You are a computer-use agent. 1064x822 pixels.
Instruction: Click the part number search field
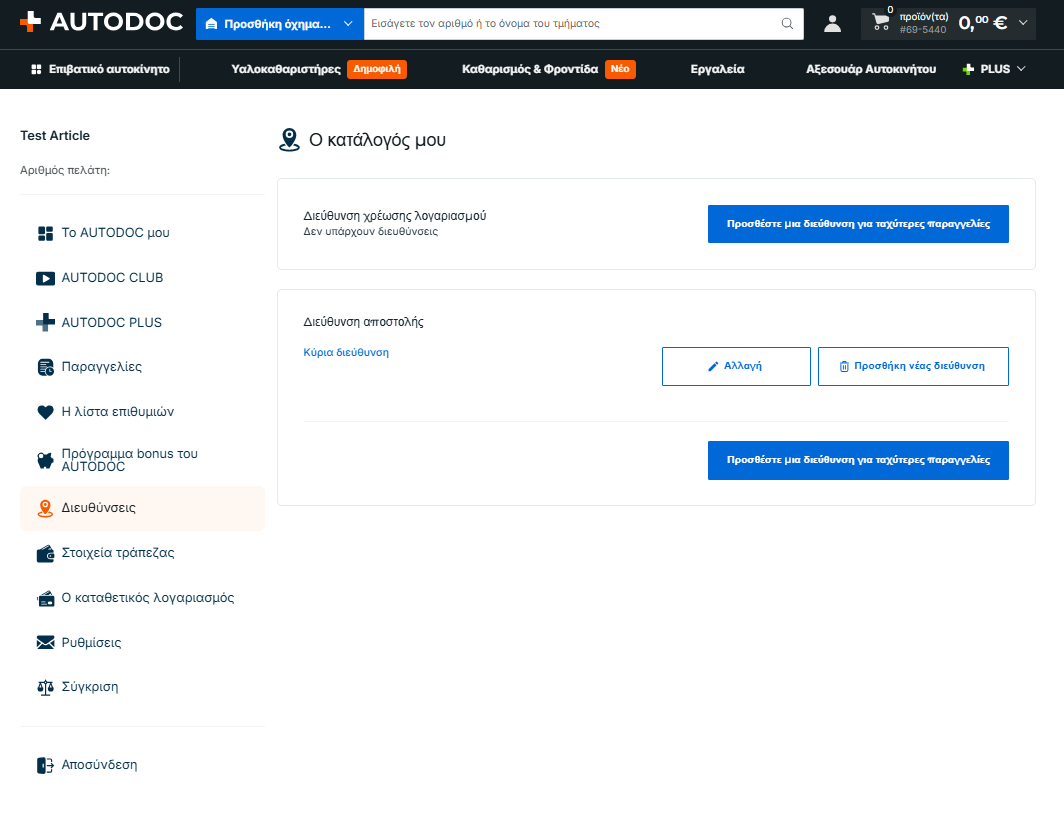571,24
